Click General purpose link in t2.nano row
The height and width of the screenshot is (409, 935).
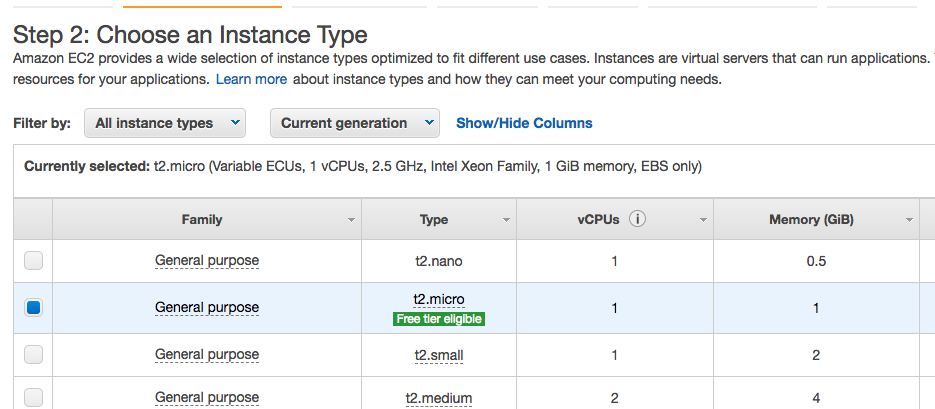(x=206, y=261)
